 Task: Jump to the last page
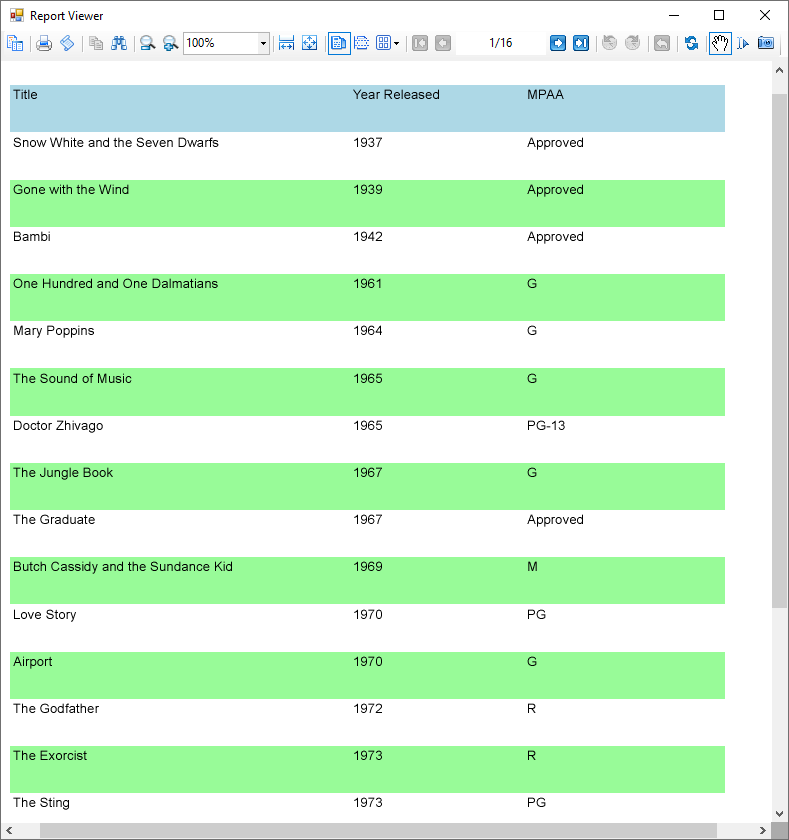(x=581, y=43)
